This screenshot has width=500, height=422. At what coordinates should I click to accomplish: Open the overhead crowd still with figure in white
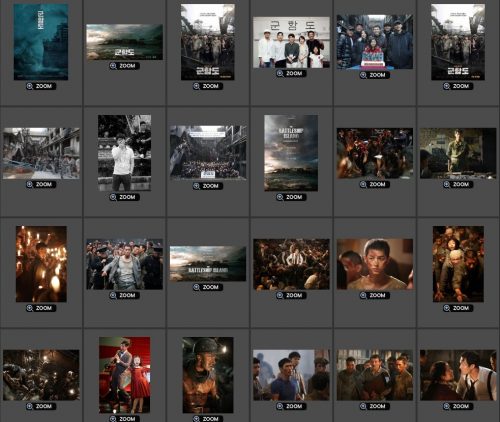[x=291, y=264]
